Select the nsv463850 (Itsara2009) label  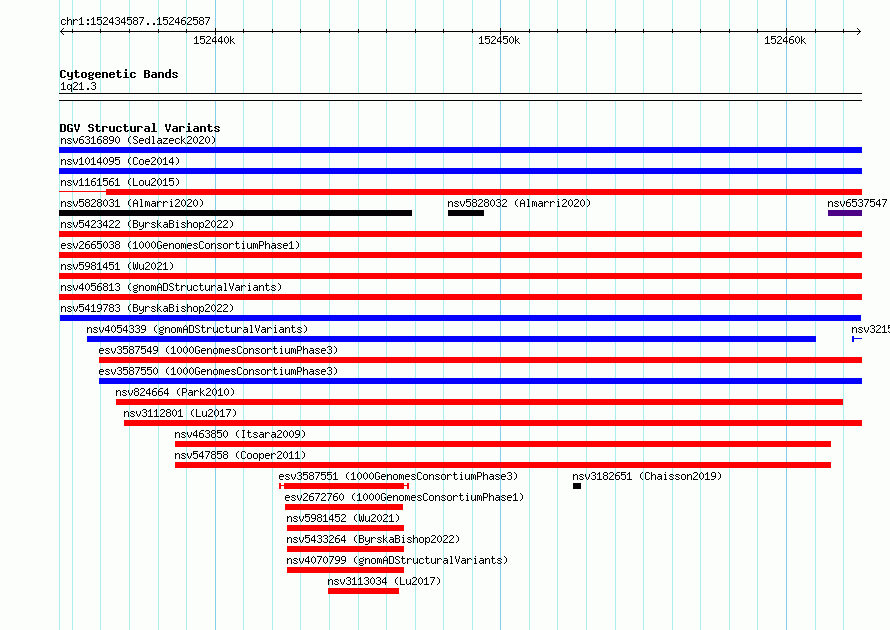(240, 434)
